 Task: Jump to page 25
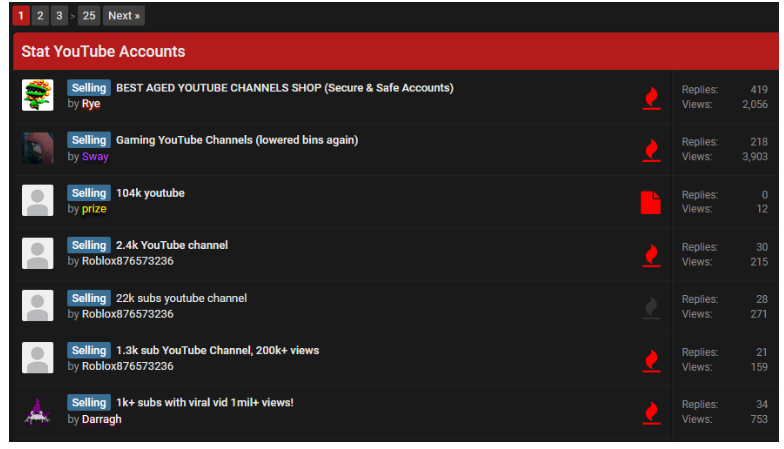pyautogui.click(x=89, y=16)
